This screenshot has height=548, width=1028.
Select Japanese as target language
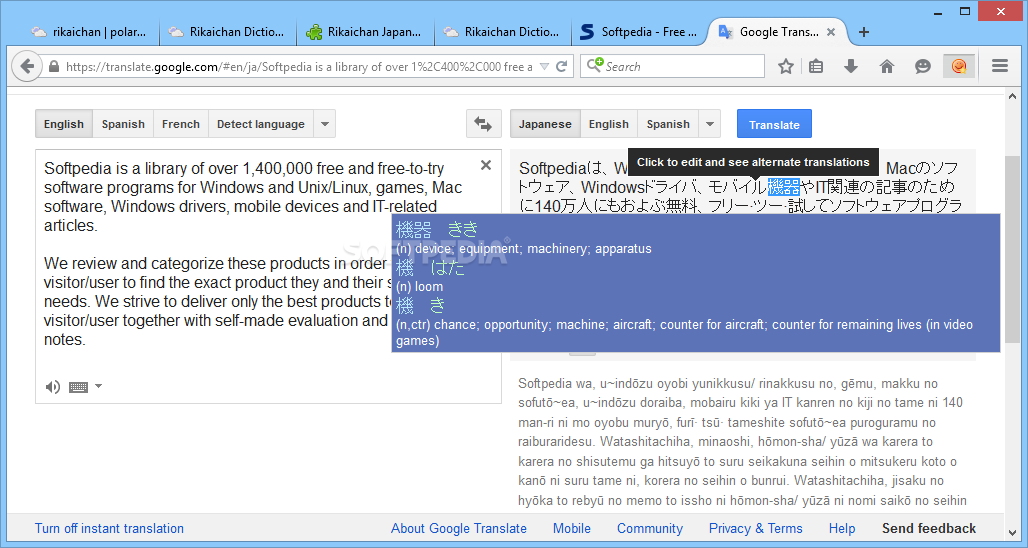545,124
